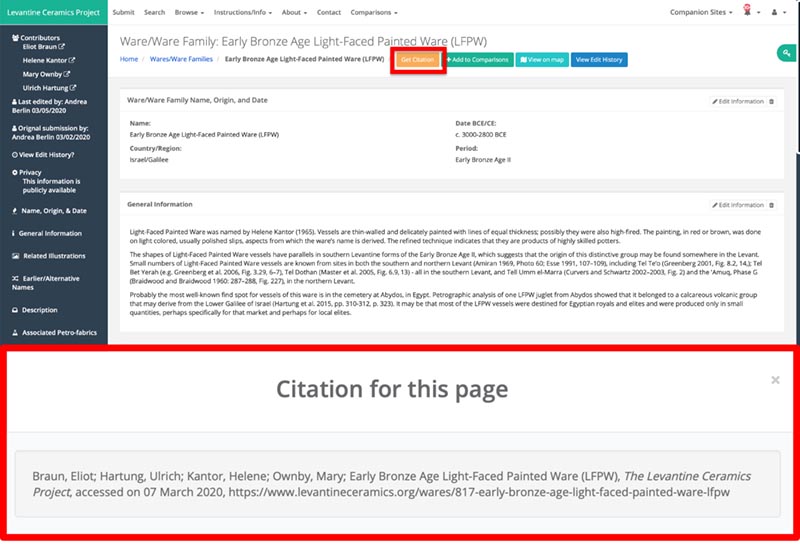Open Mary Ownby contributor external link
This screenshot has height=545, width=800.
67,74
